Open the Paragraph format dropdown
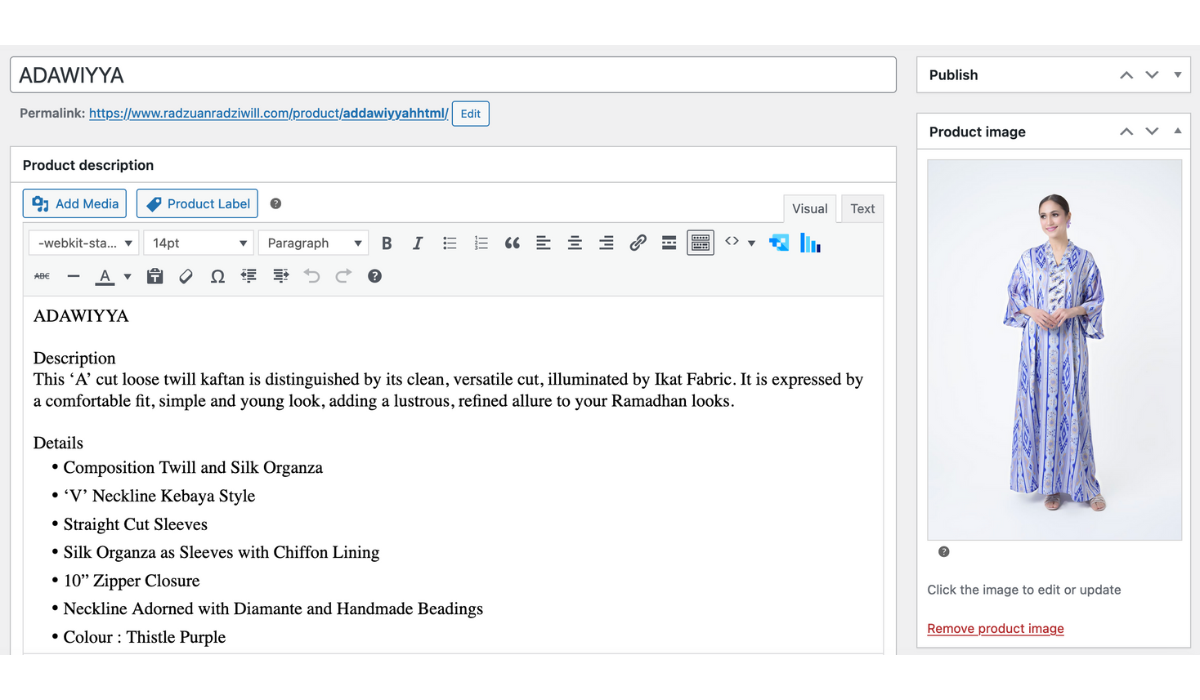The width and height of the screenshot is (1200, 700). pyautogui.click(x=313, y=243)
